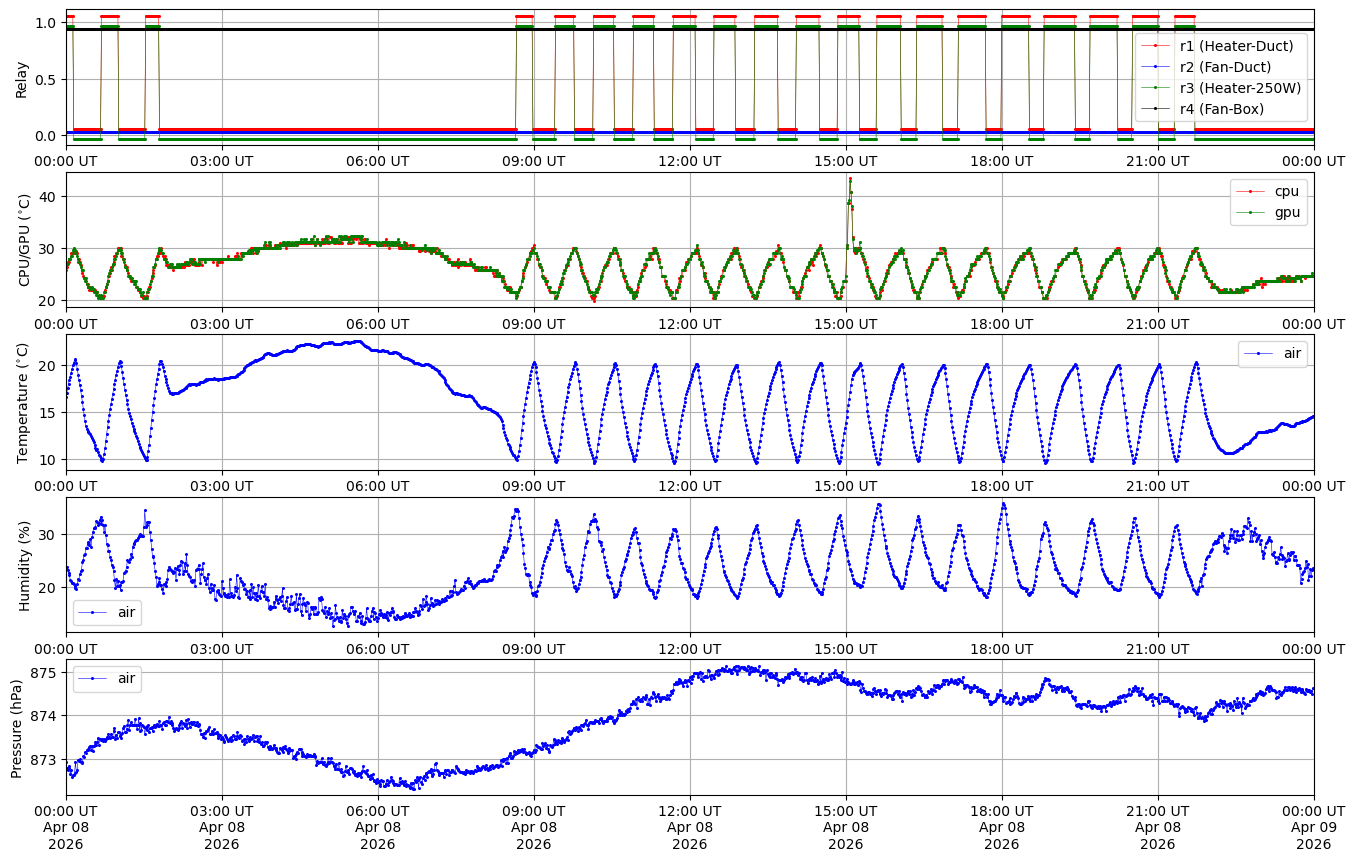1355x861 pixels.
Task: Click the green line marker beside gpu legend
Action: click(1250, 212)
